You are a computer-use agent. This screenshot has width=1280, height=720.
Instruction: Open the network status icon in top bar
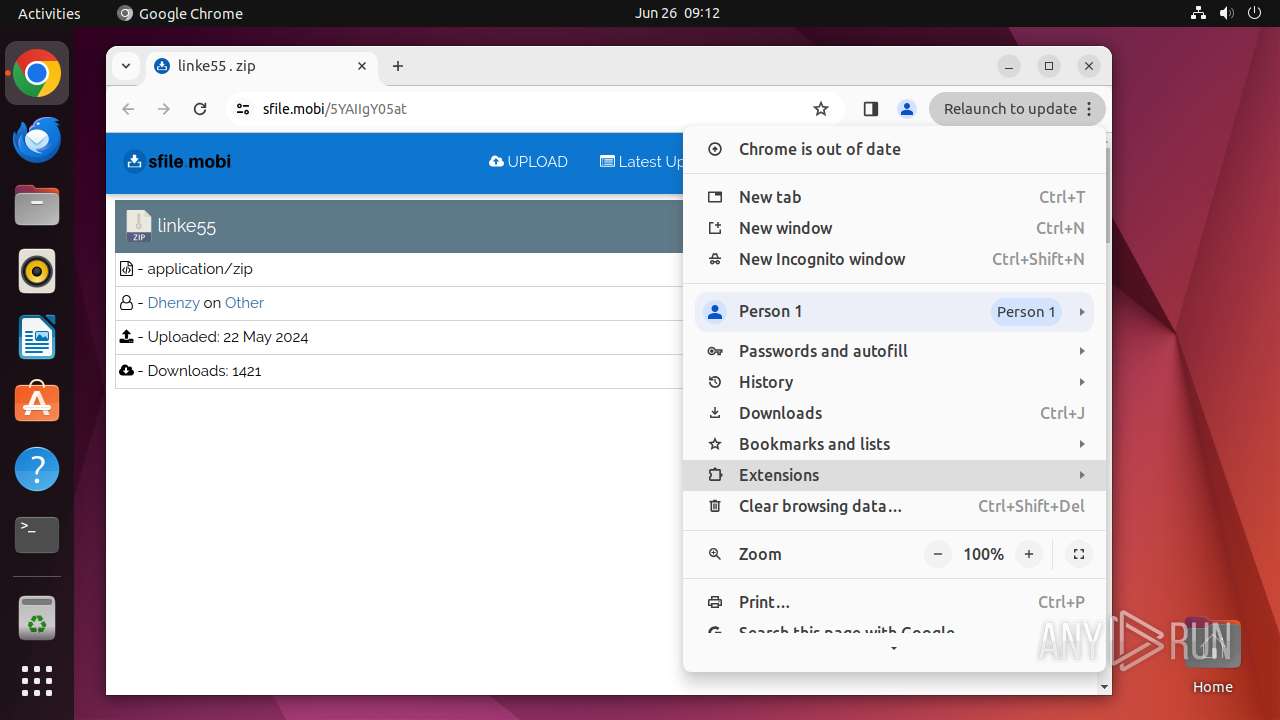pos(1199,13)
